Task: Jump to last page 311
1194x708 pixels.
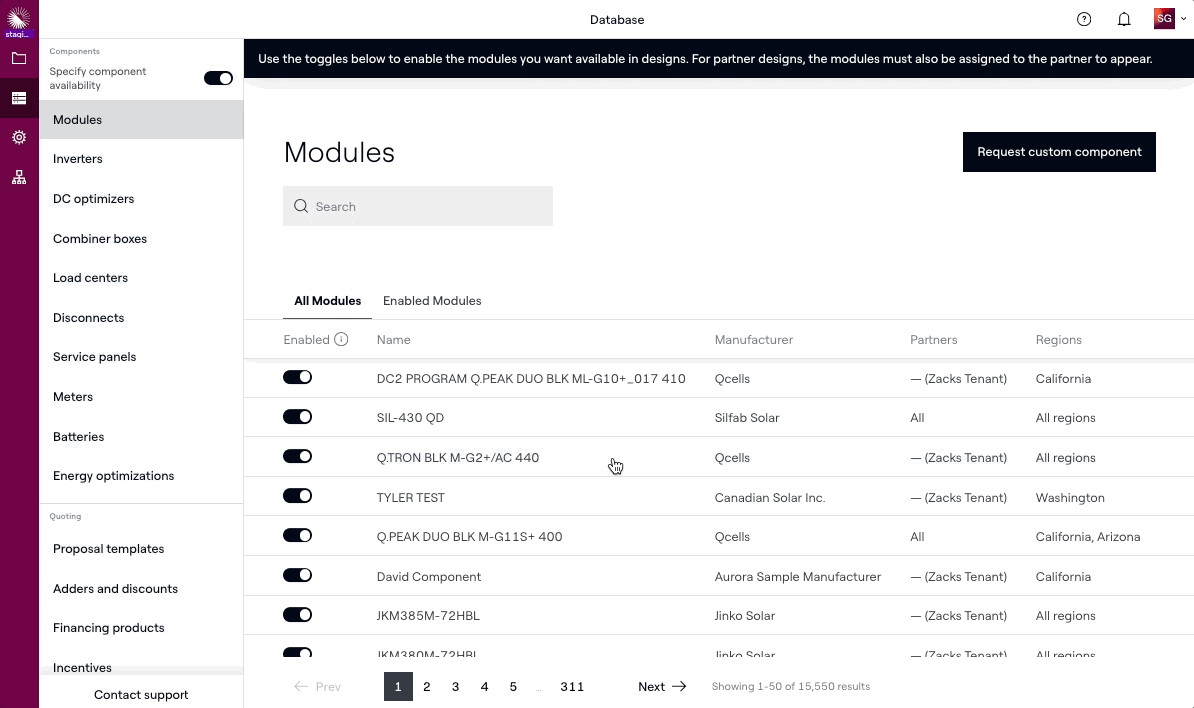Action: tap(572, 687)
